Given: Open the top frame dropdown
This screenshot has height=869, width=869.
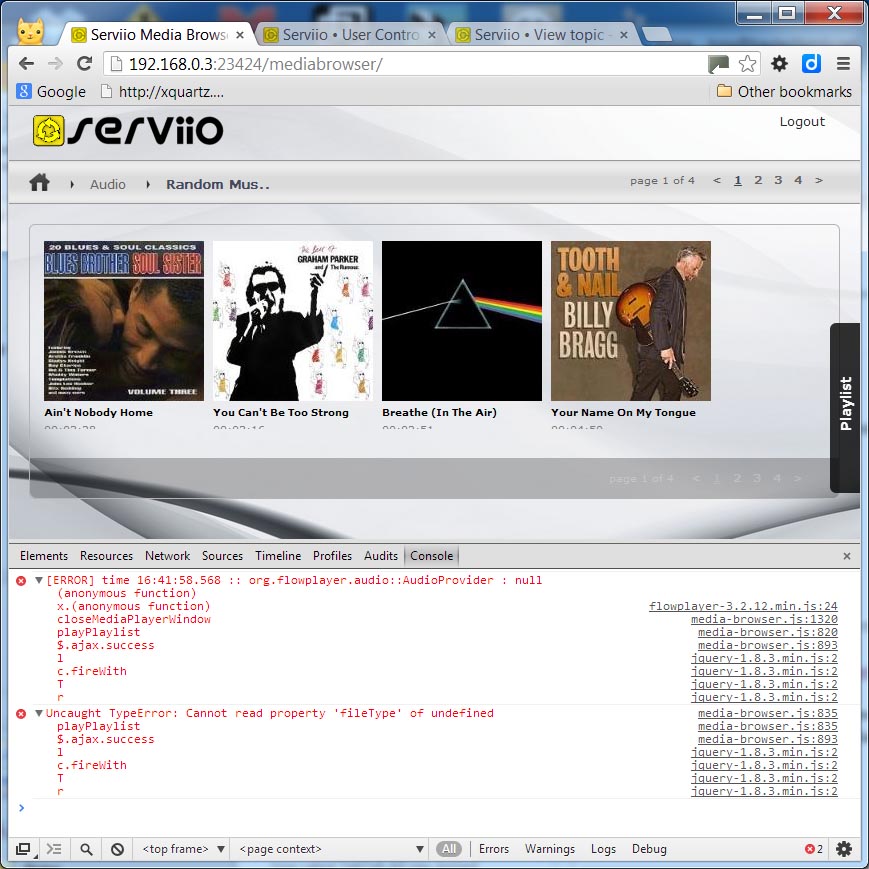Looking at the screenshot, I should (x=182, y=848).
